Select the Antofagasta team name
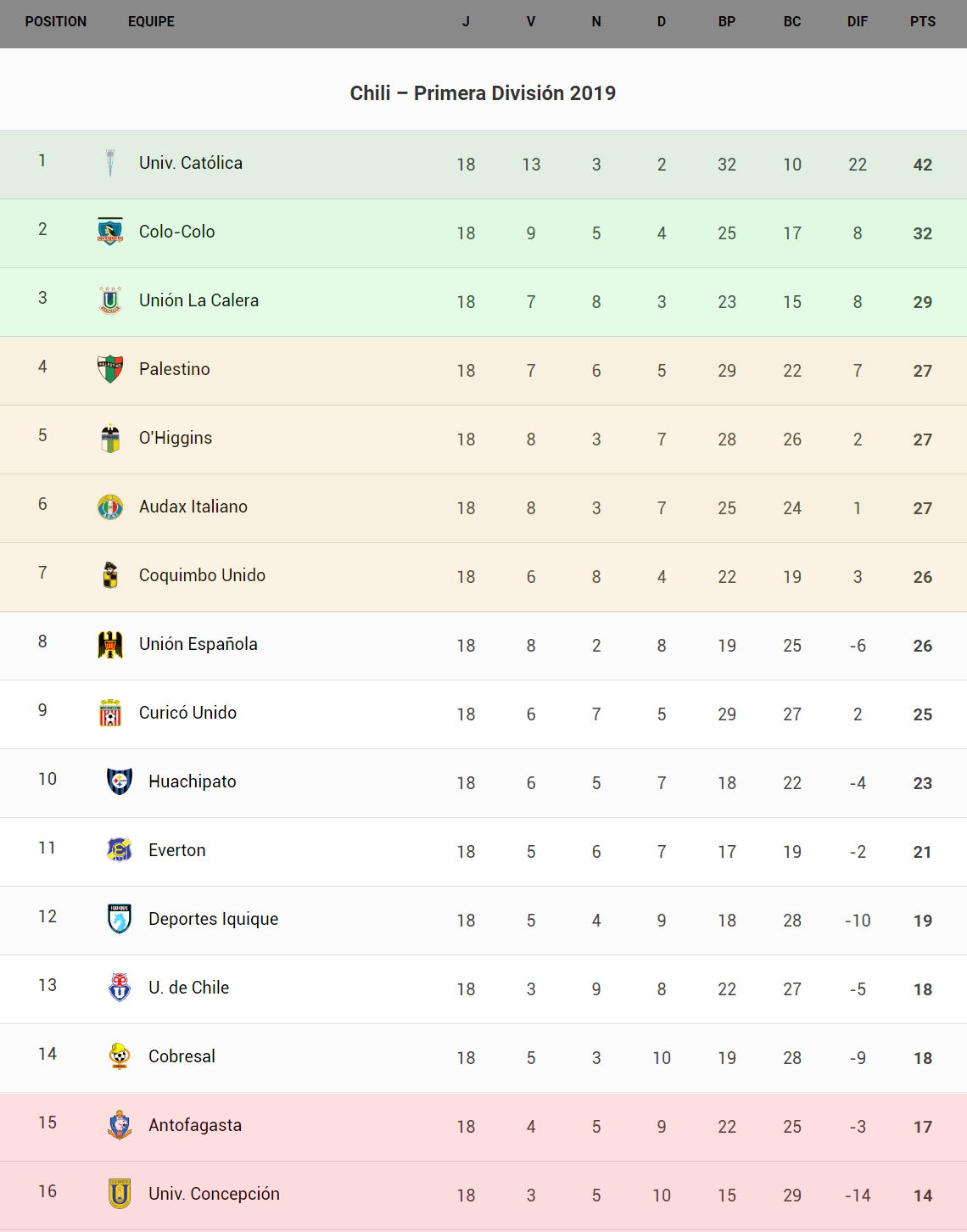The height and width of the screenshot is (1232, 967). tap(195, 1125)
